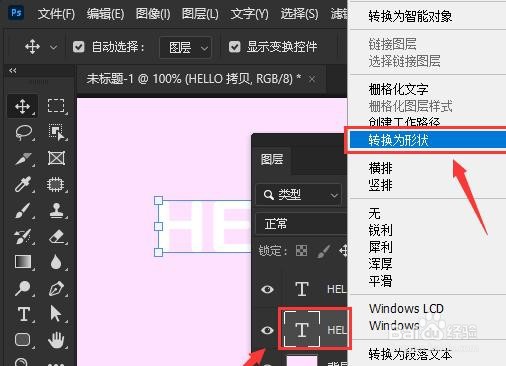This screenshot has width=506, height=366.
Task: Choose 竖排 in context menu
Action: click(380, 185)
